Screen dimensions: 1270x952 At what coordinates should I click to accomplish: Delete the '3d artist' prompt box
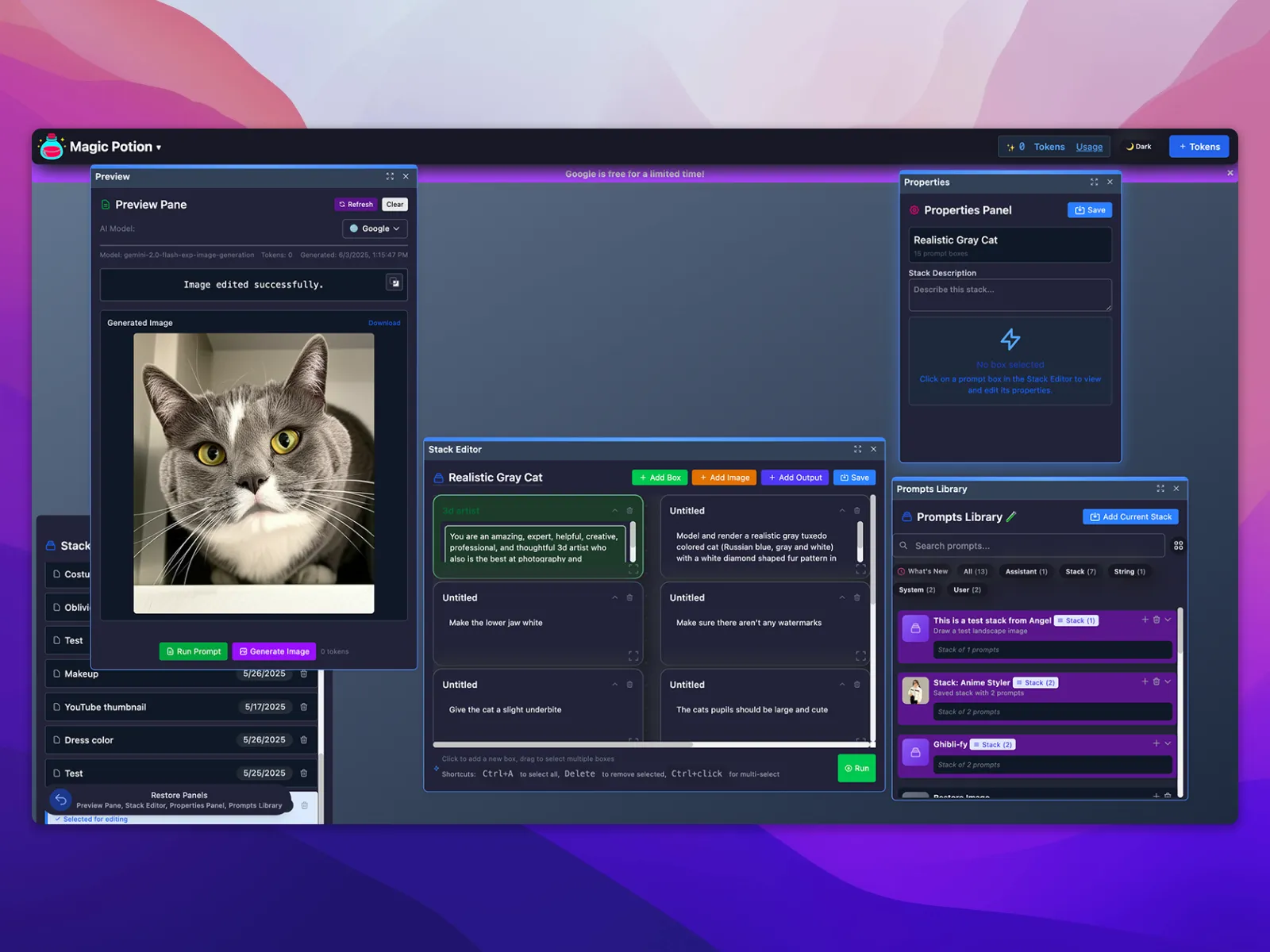point(629,511)
